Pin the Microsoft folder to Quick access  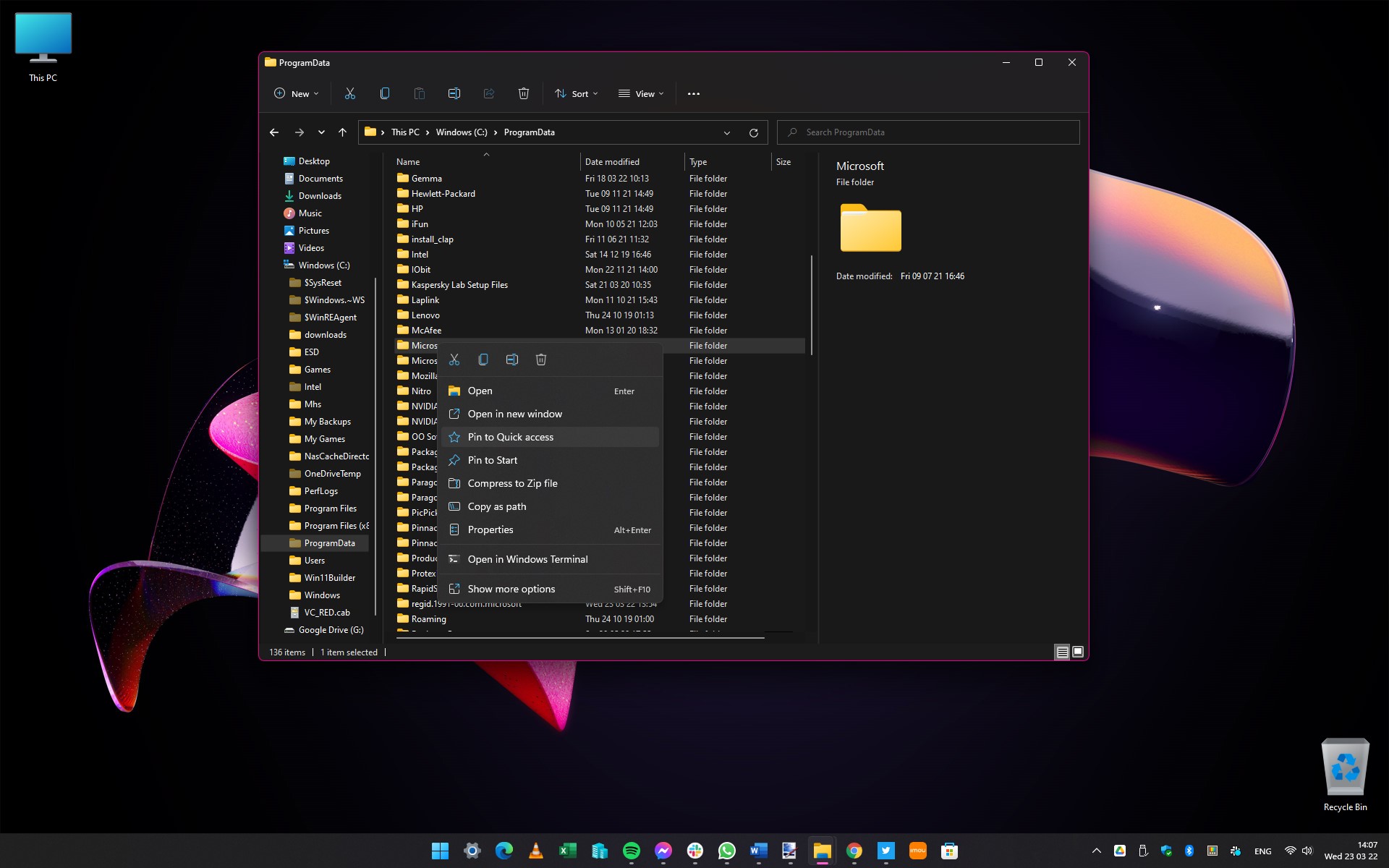(511, 437)
